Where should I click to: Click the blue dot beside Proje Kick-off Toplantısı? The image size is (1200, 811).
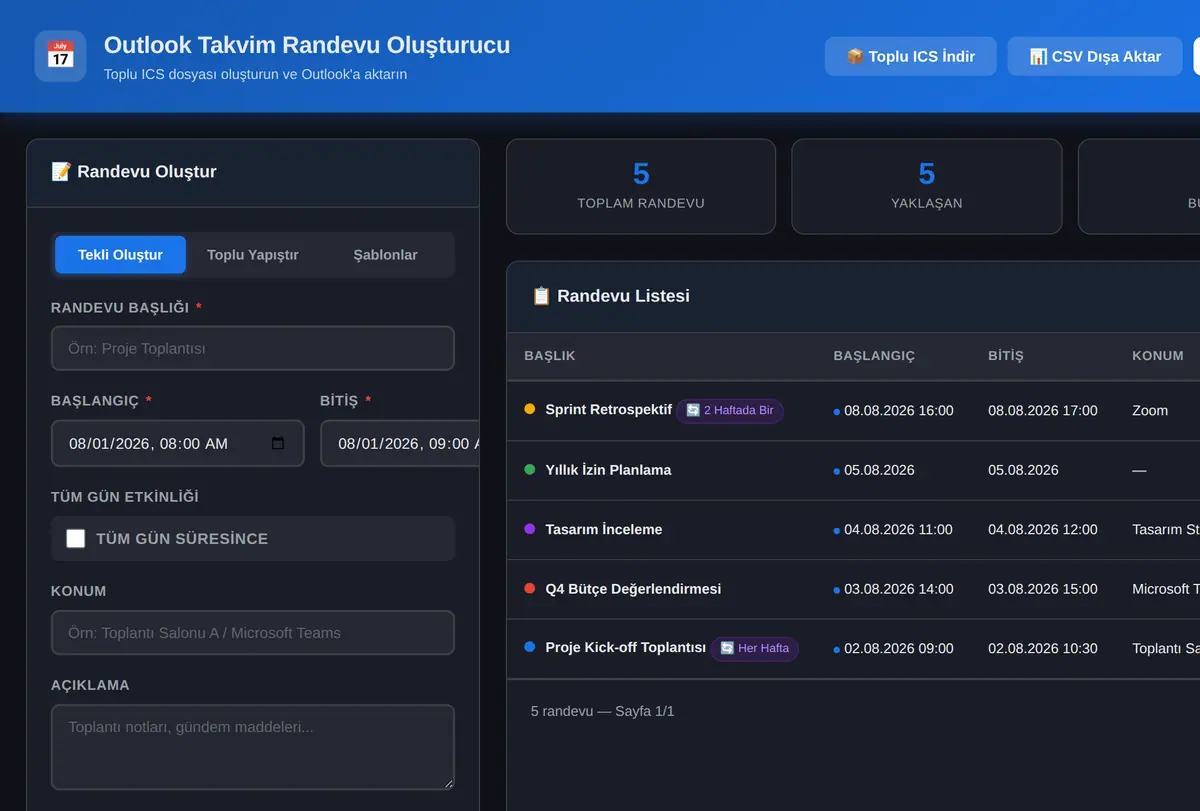tap(530, 647)
